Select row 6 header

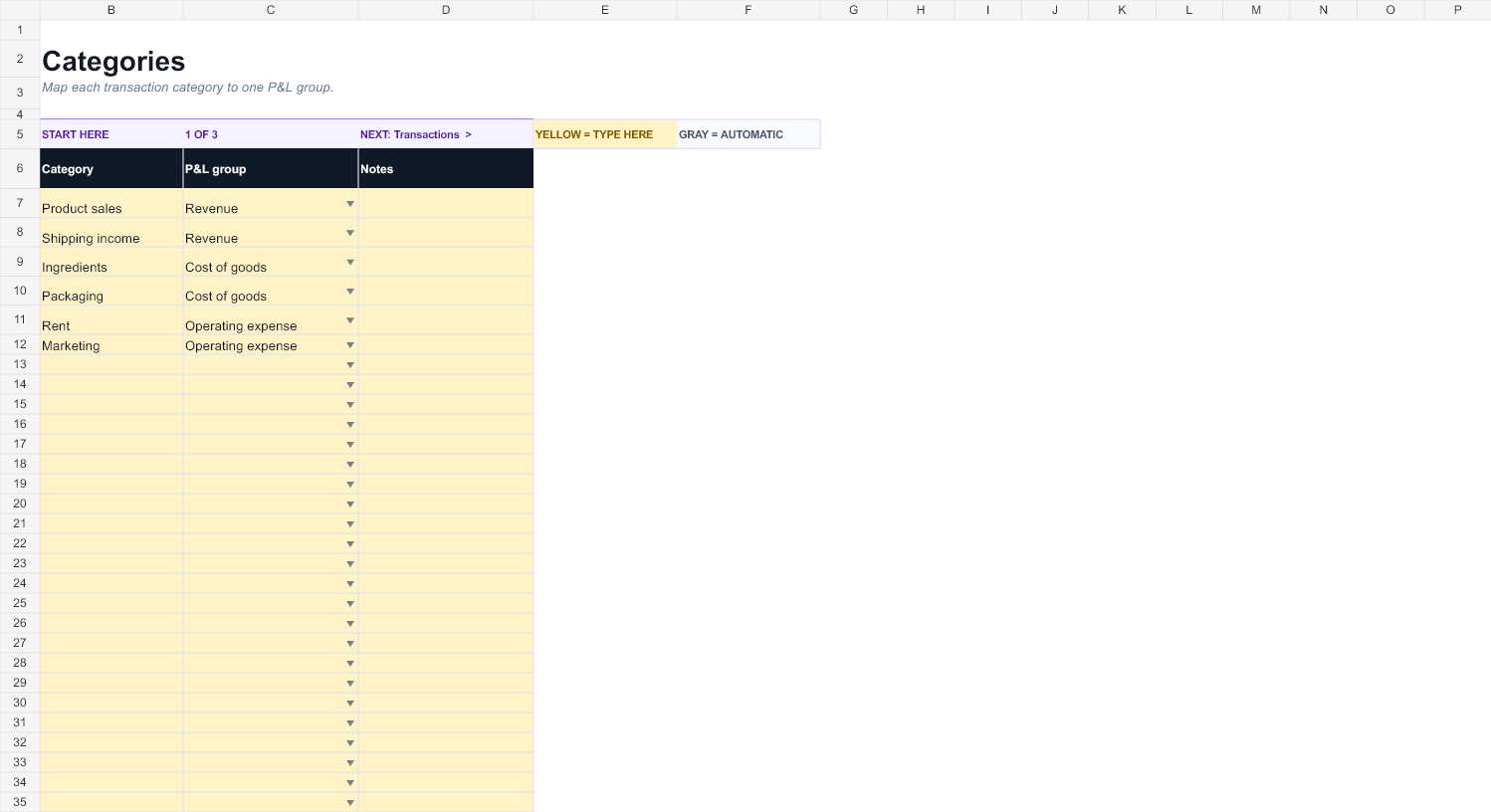pos(20,169)
